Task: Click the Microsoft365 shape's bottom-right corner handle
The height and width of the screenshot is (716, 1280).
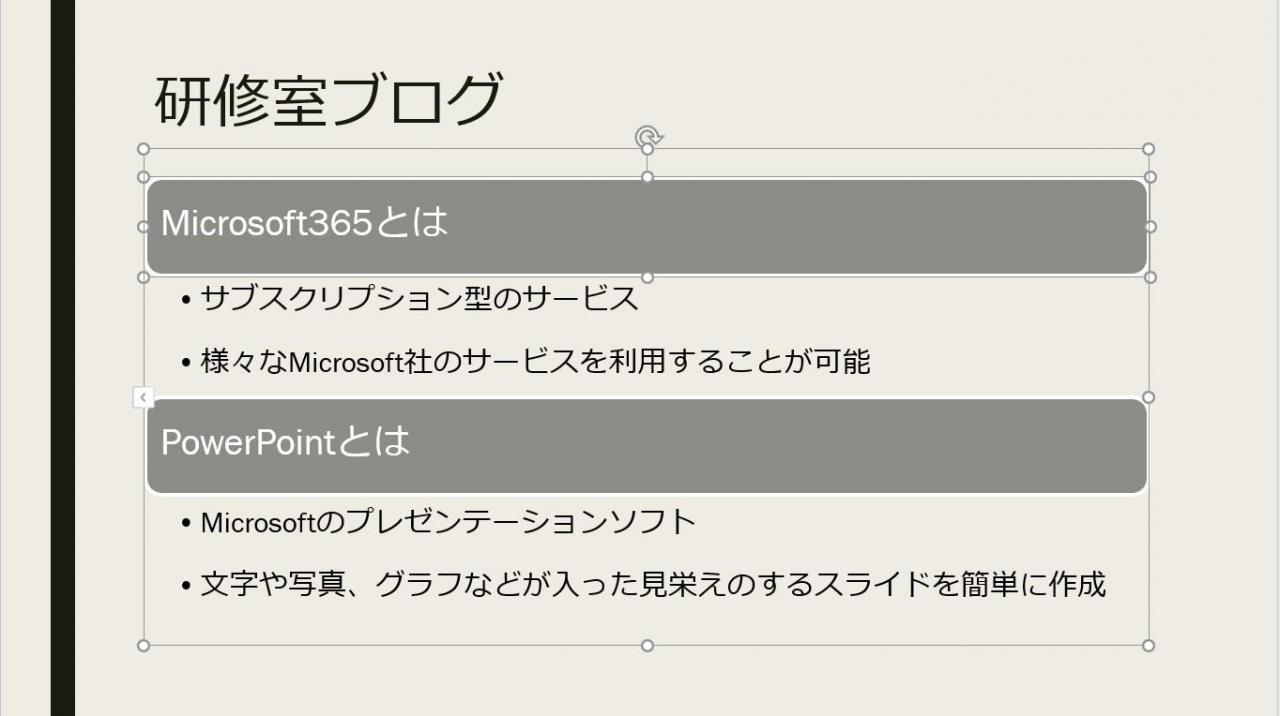Action: click(x=1150, y=277)
